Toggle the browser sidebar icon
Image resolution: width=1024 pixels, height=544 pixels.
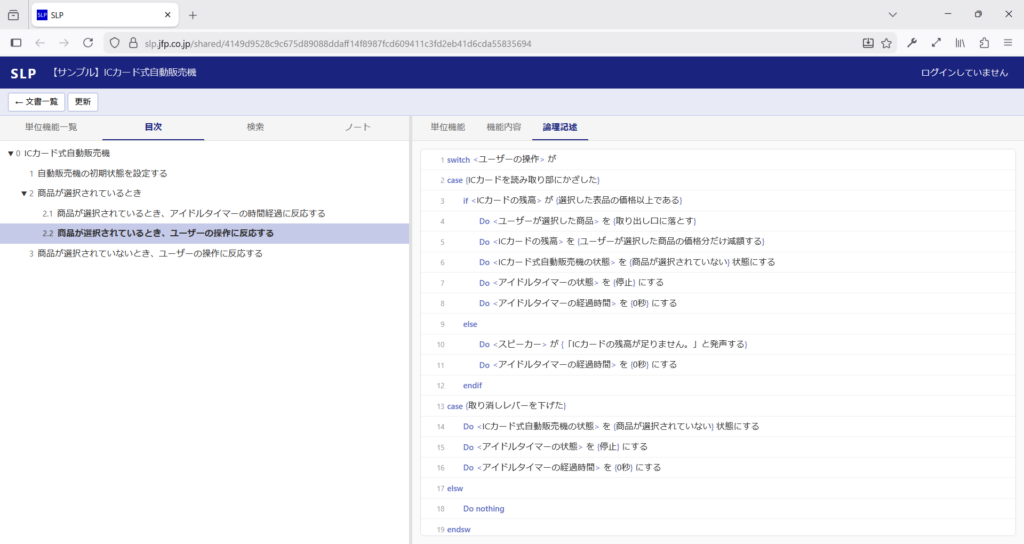pos(16,43)
